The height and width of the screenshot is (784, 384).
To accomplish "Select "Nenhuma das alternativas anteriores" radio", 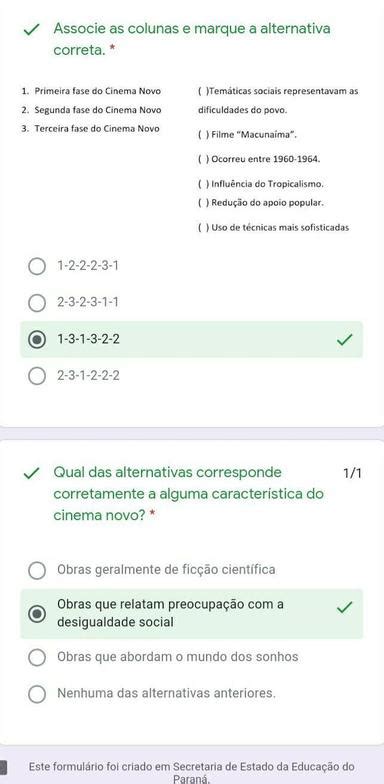I will (37, 694).
